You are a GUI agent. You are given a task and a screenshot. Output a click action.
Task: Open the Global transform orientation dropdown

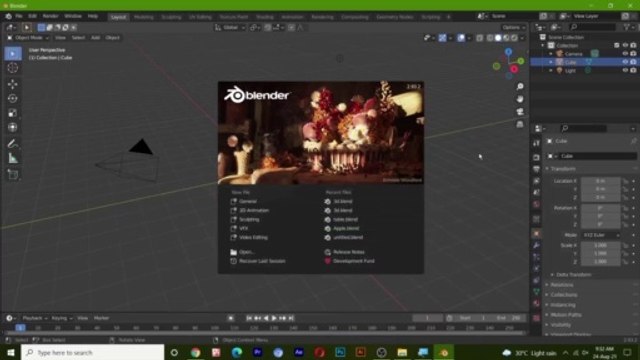(x=230, y=27)
